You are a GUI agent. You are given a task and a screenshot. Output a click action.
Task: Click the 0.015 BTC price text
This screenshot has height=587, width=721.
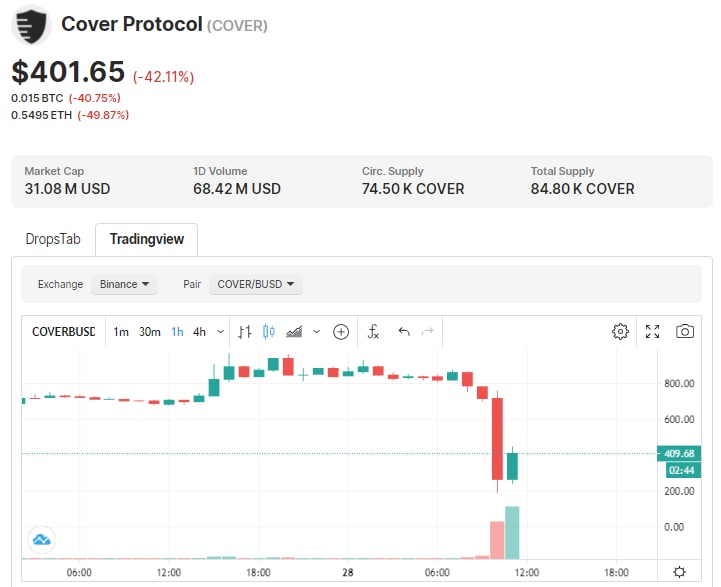tap(37, 98)
